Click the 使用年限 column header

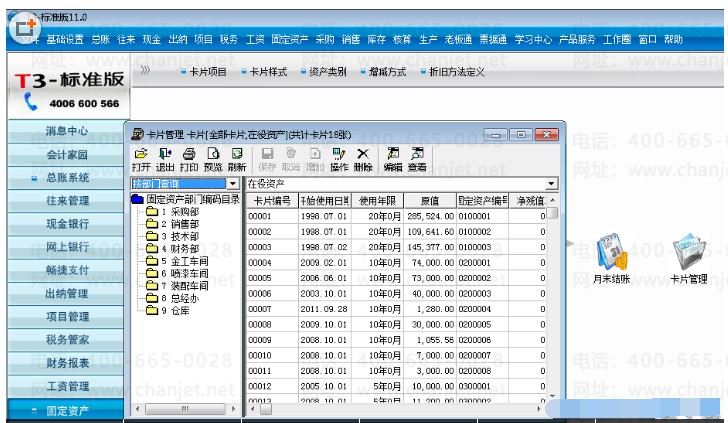coord(377,201)
